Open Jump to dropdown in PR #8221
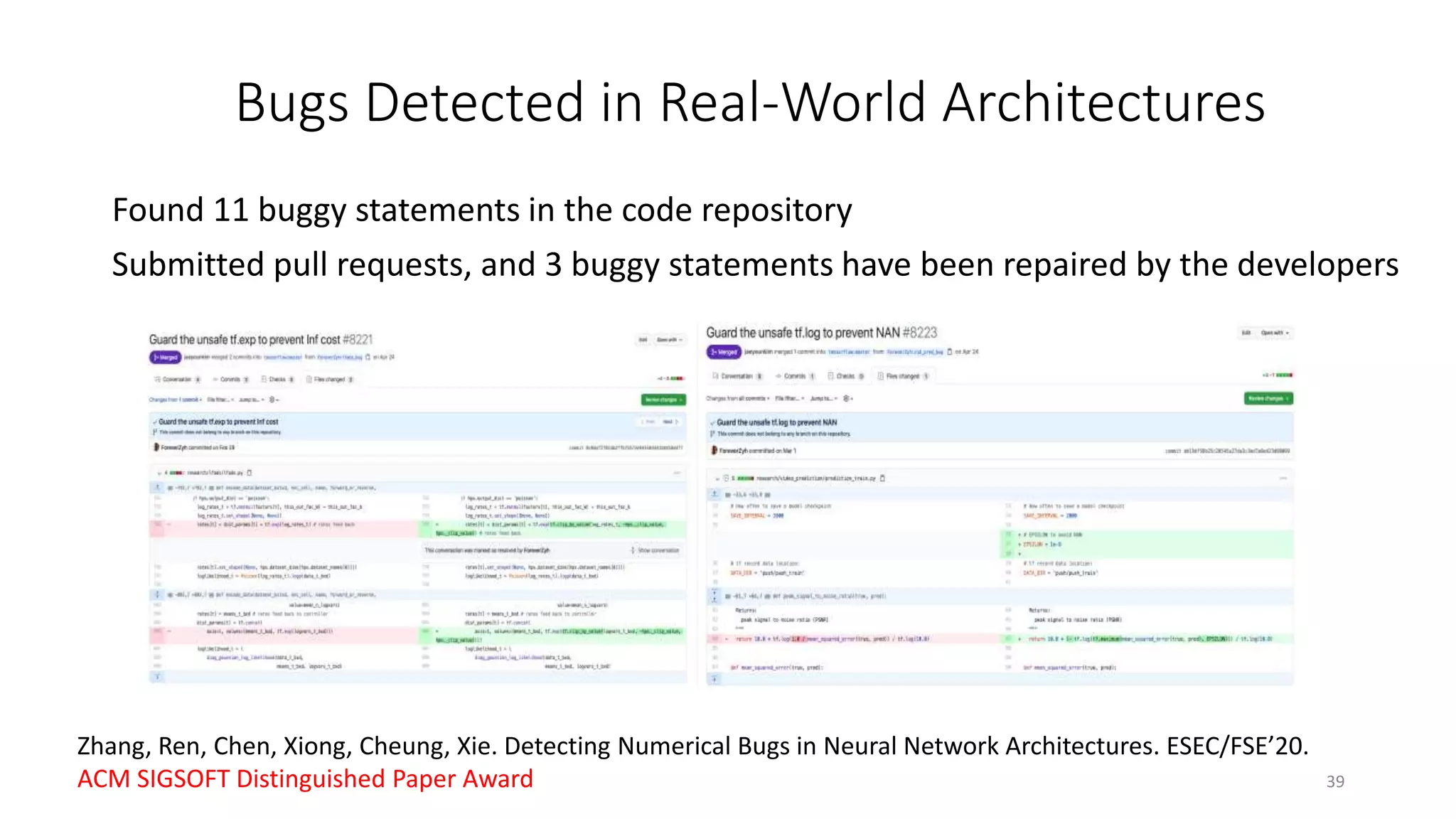 pos(252,400)
